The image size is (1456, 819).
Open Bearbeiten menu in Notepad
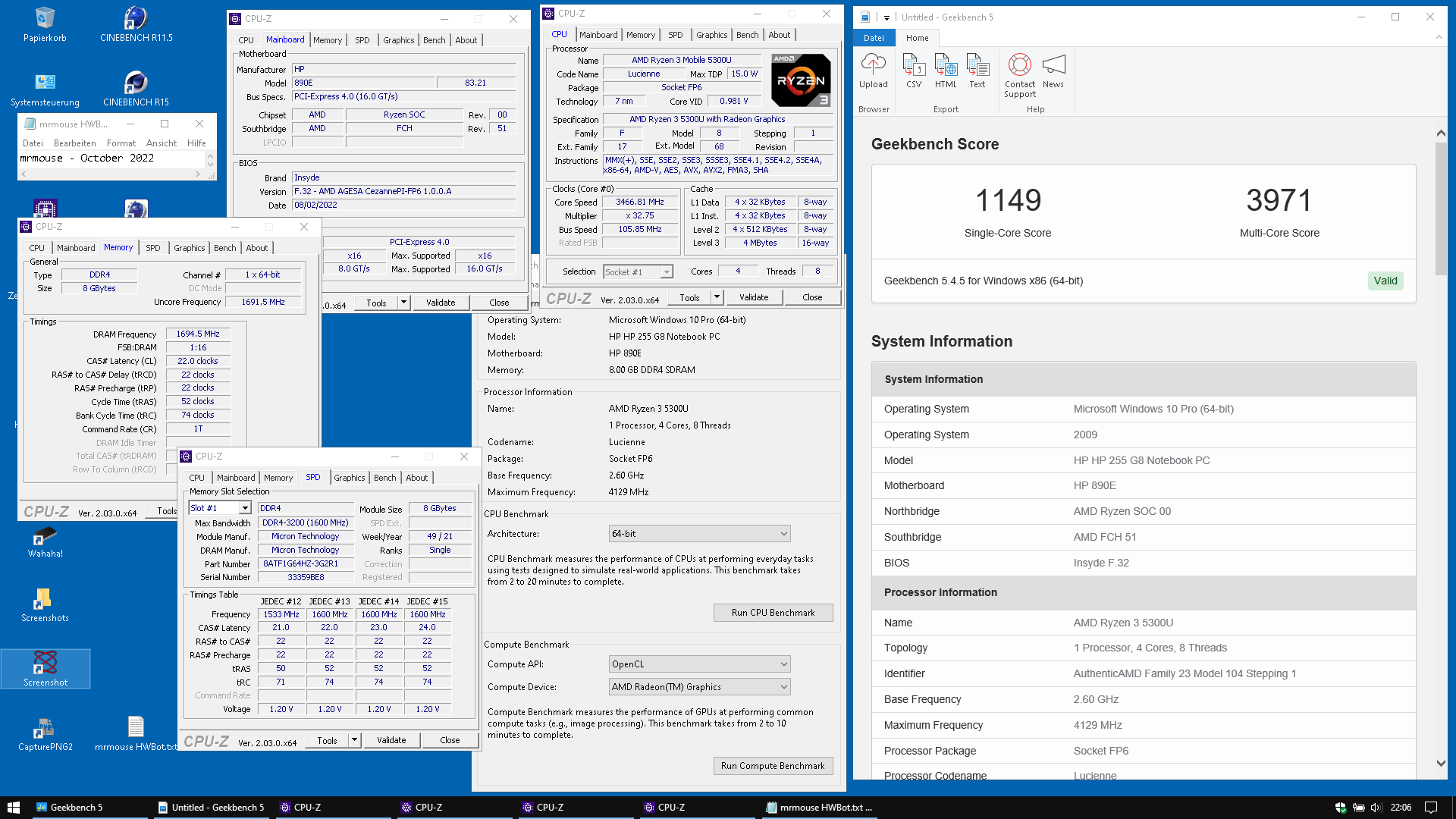tap(74, 143)
